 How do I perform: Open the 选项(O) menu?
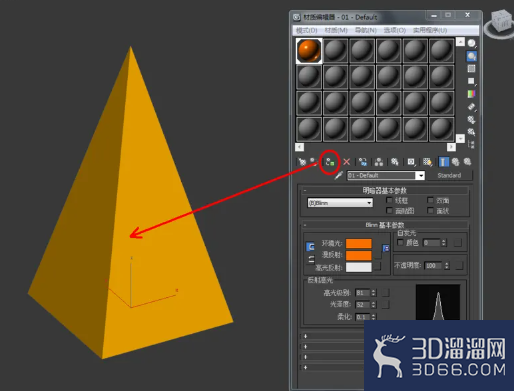click(395, 31)
